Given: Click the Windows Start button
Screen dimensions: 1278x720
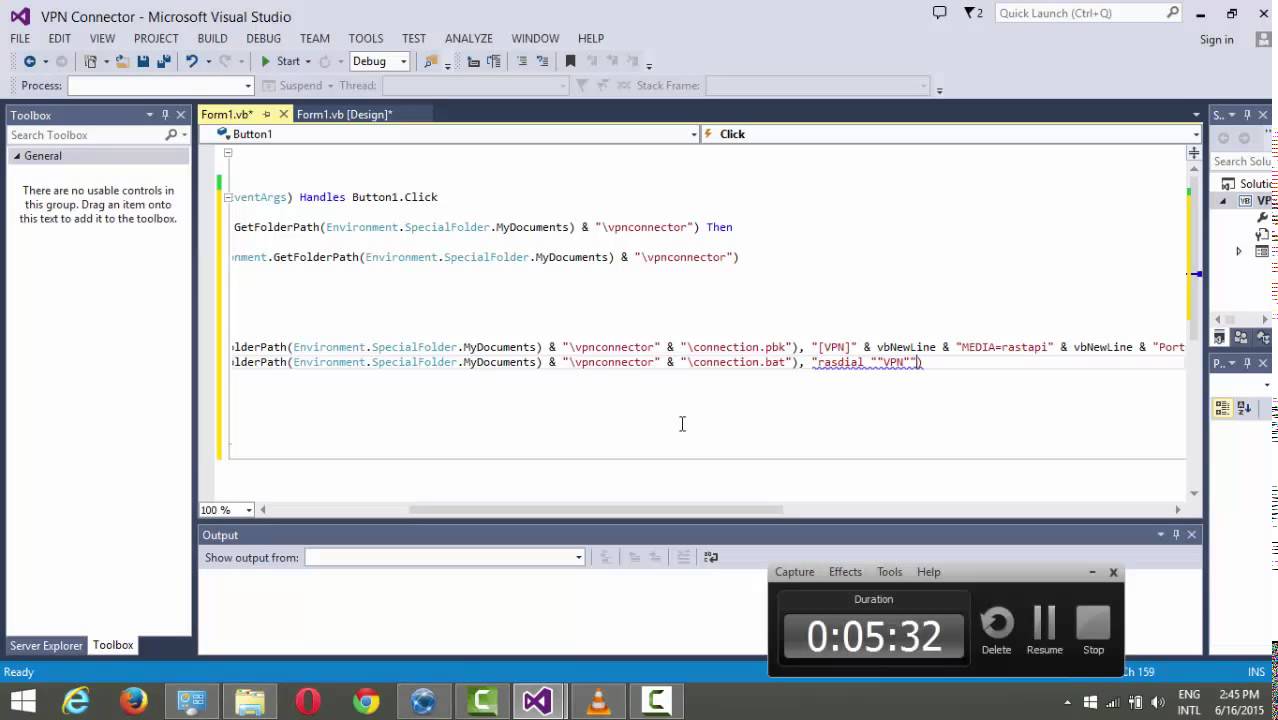Looking at the screenshot, I should pyautogui.click(x=22, y=701).
